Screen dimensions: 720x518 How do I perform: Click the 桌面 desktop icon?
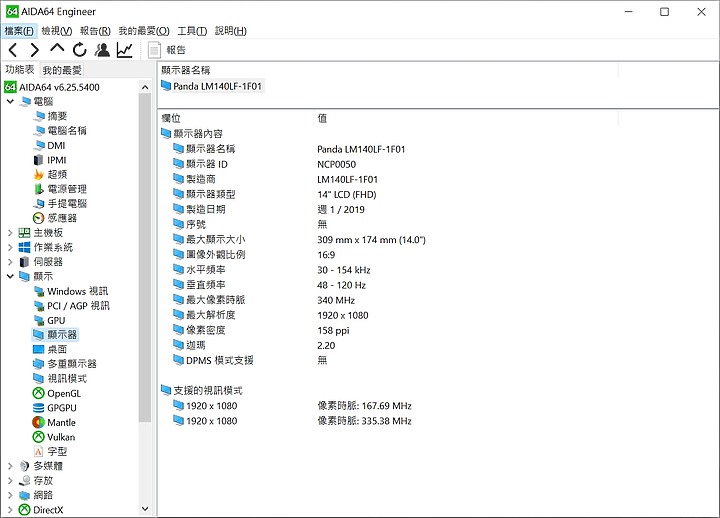pyautogui.click(x=39, y=349)
